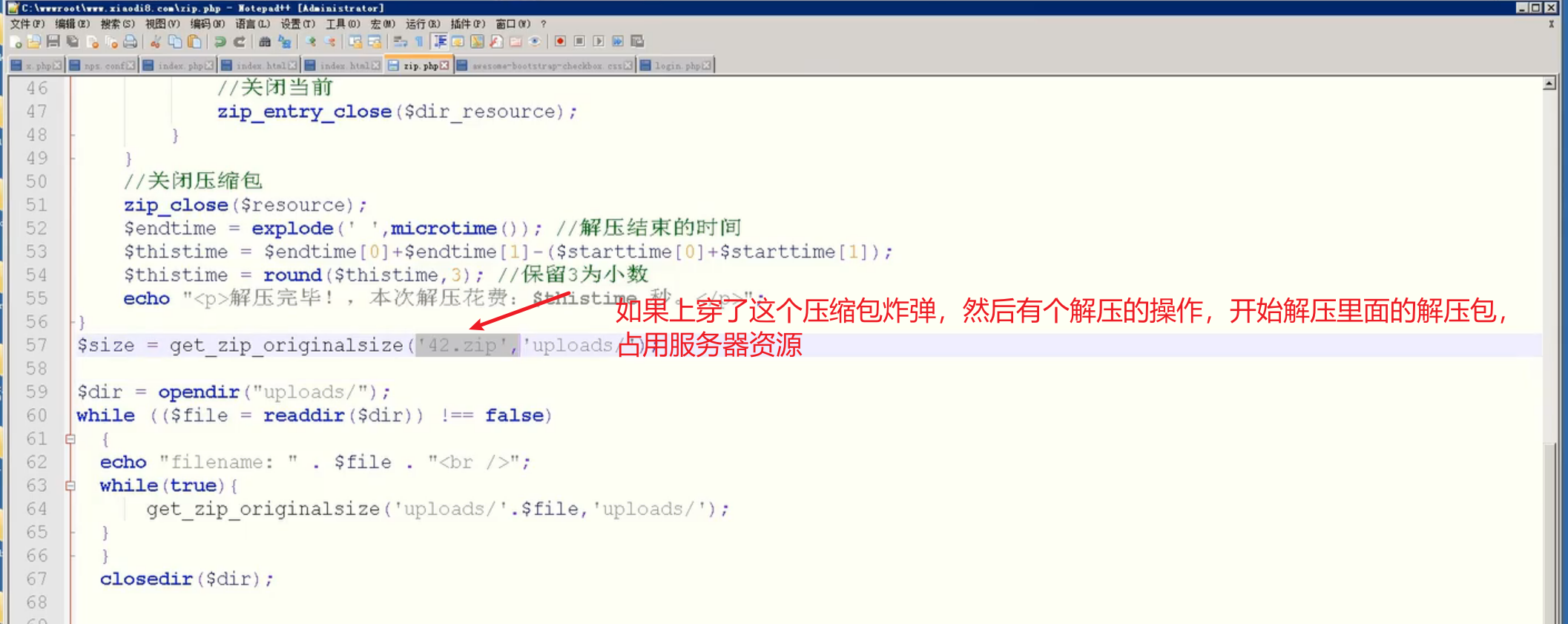Click the New file toolbar icon
Image resolution: width=1568 pixels, height=624 pixels.
coord(16,42)
